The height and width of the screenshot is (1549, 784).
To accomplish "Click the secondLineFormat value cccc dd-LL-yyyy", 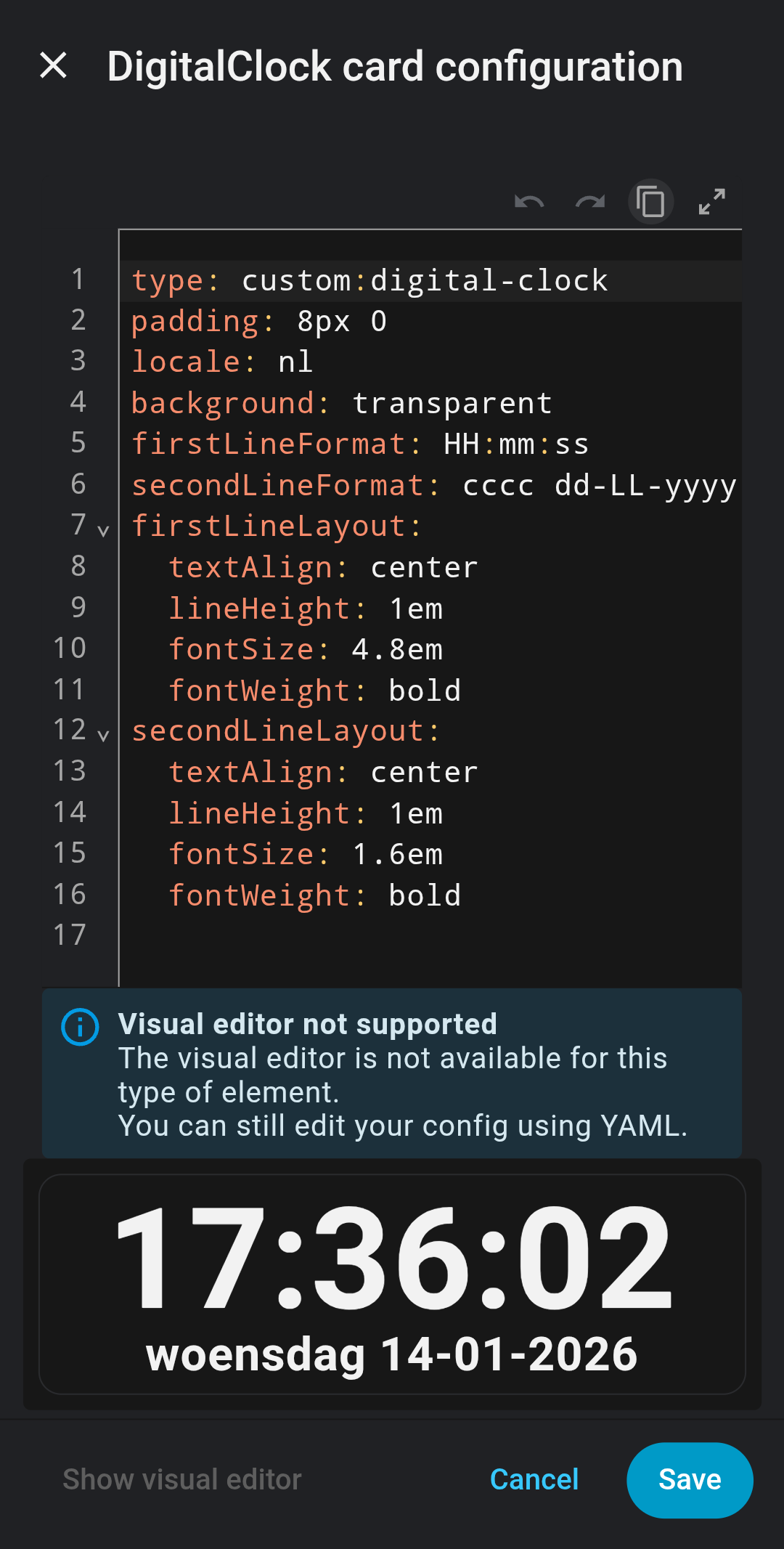I will coord(599,485).
